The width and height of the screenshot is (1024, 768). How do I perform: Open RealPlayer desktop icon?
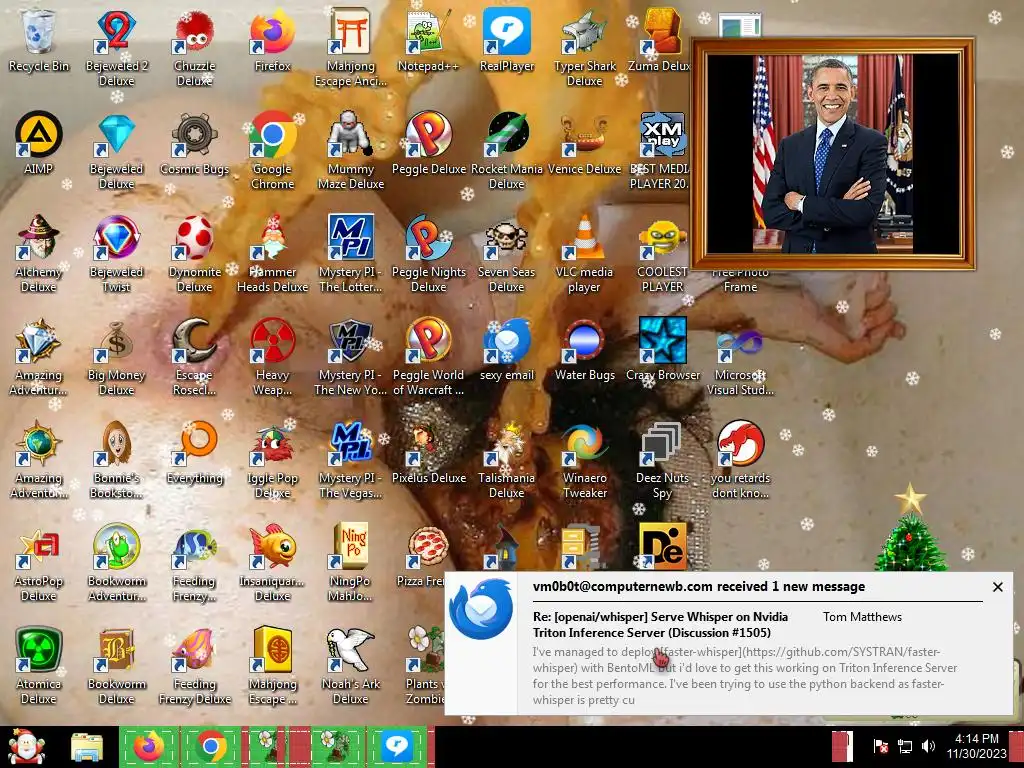click(507, 40)
